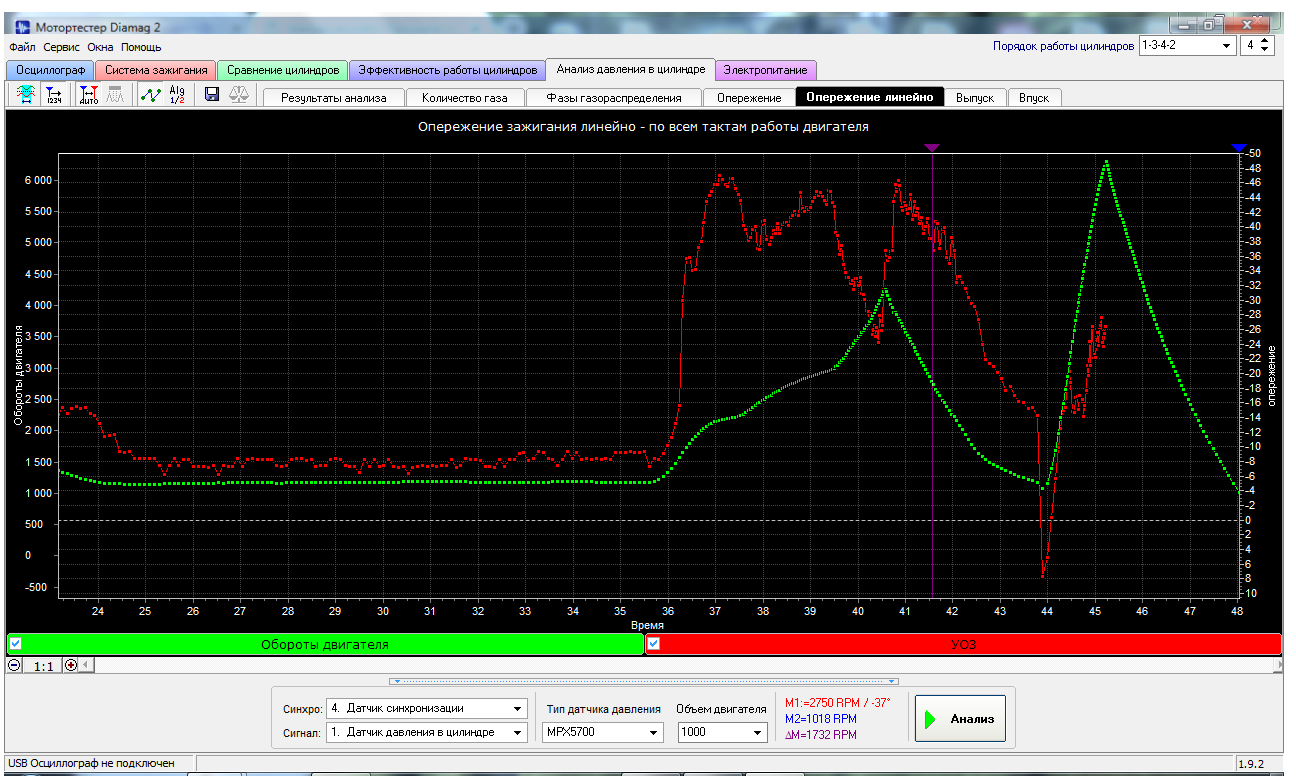Toggle the red УОЗ legend bar
The height and width of the screenshot is (776, 1296).
(x=964, y=644)
